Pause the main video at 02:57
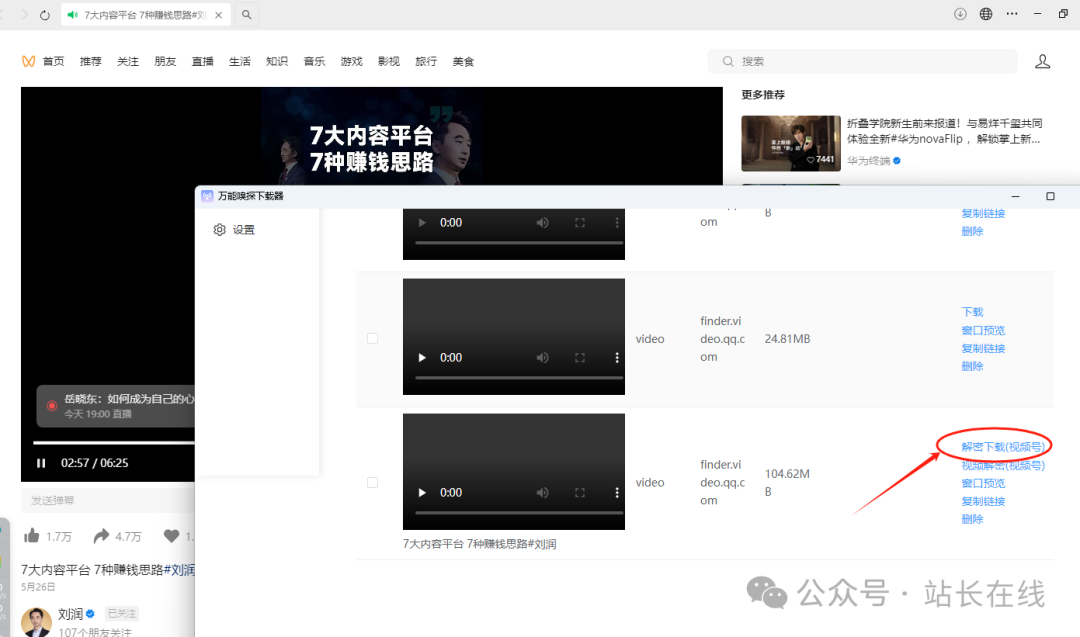Viewport: 1080px width, 637px height. tap(41, 463)
